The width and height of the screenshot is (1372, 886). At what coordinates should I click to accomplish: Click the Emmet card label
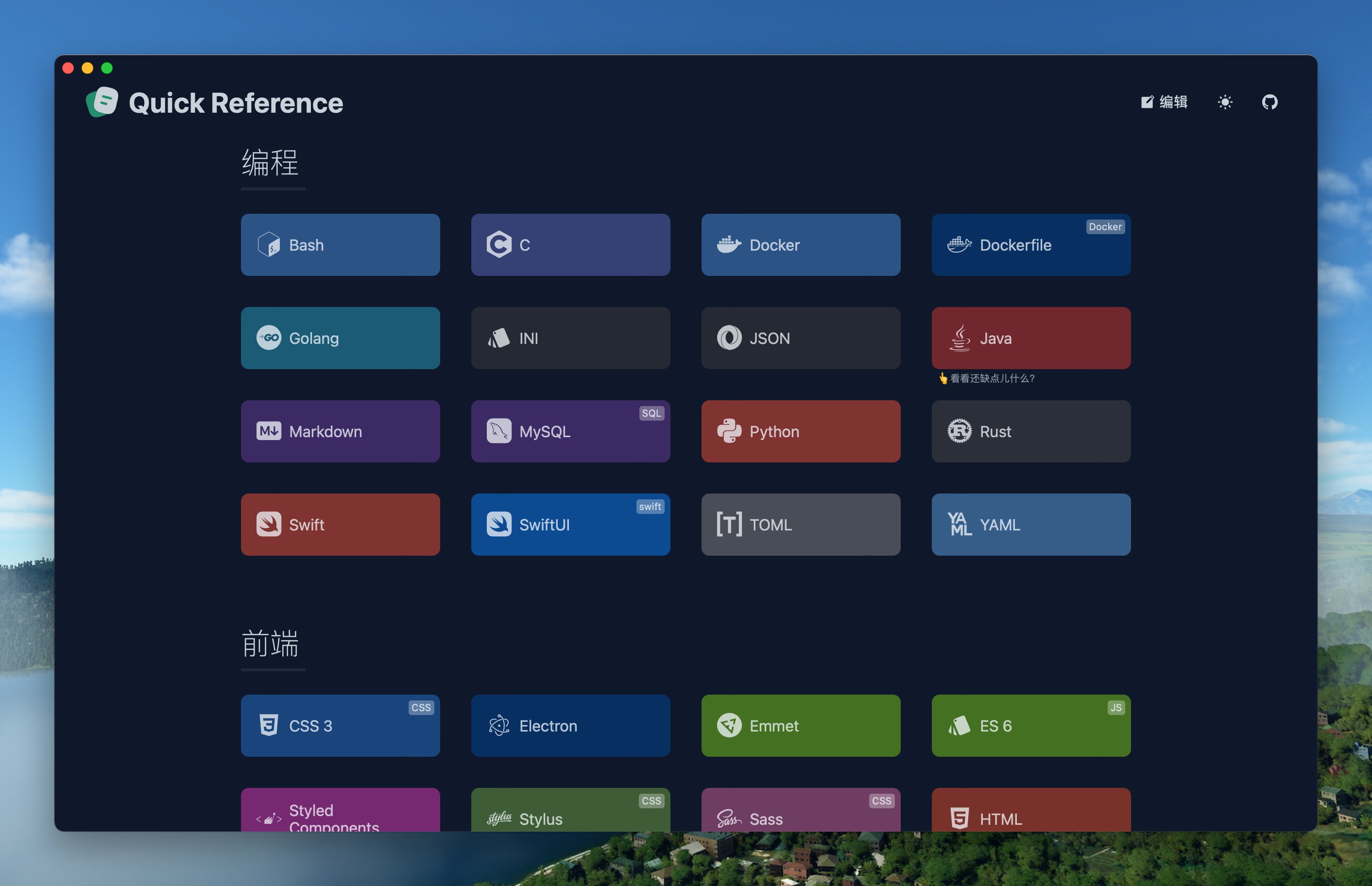tap(774, 726)
